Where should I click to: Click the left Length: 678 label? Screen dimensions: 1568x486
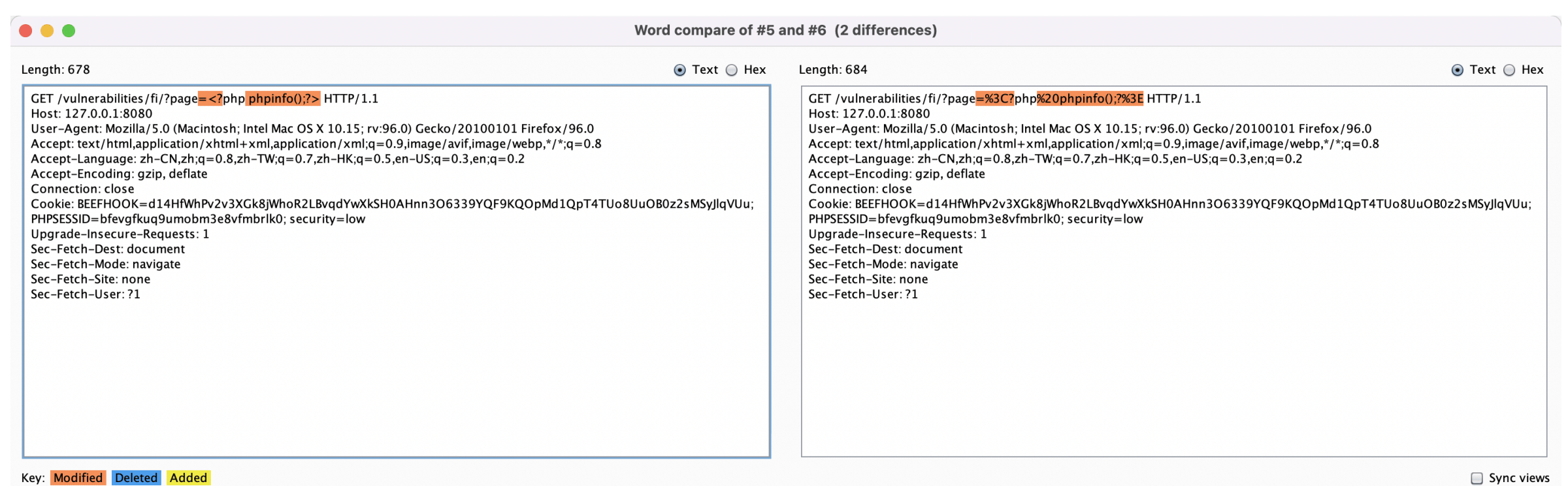tap(56, 70)
